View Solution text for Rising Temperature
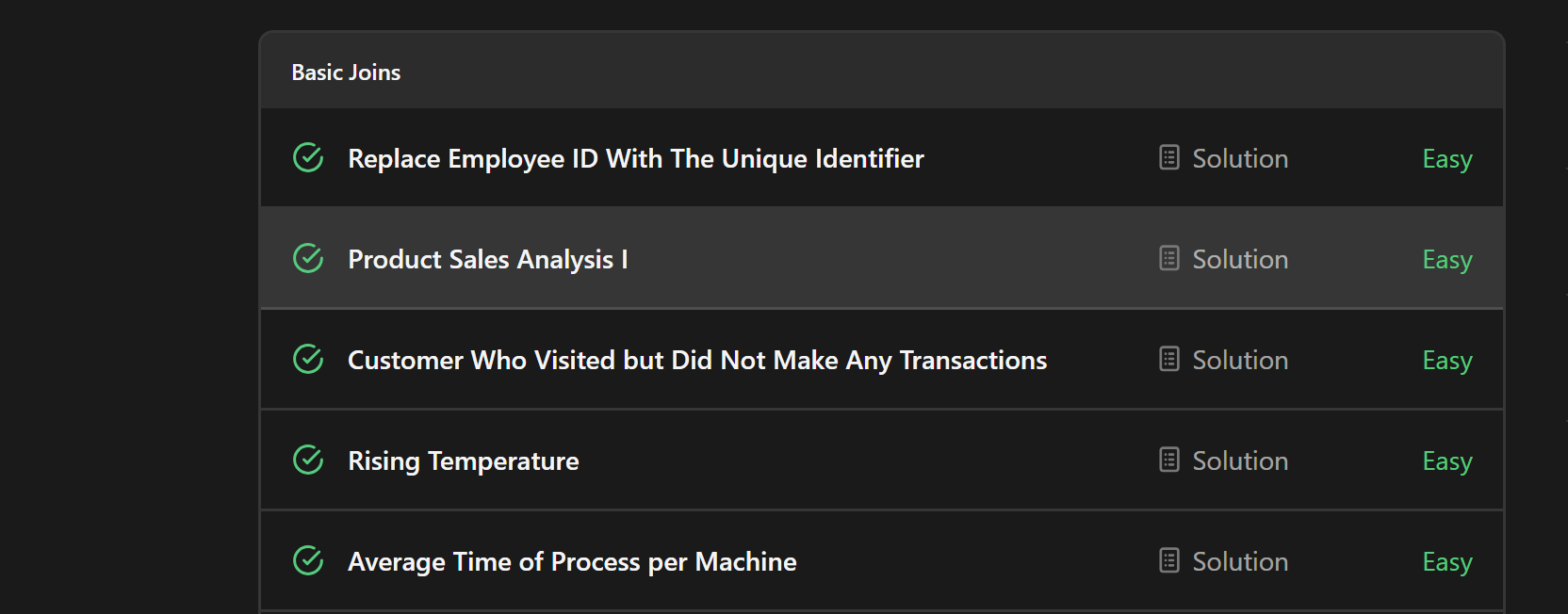 coord(1240,460)
